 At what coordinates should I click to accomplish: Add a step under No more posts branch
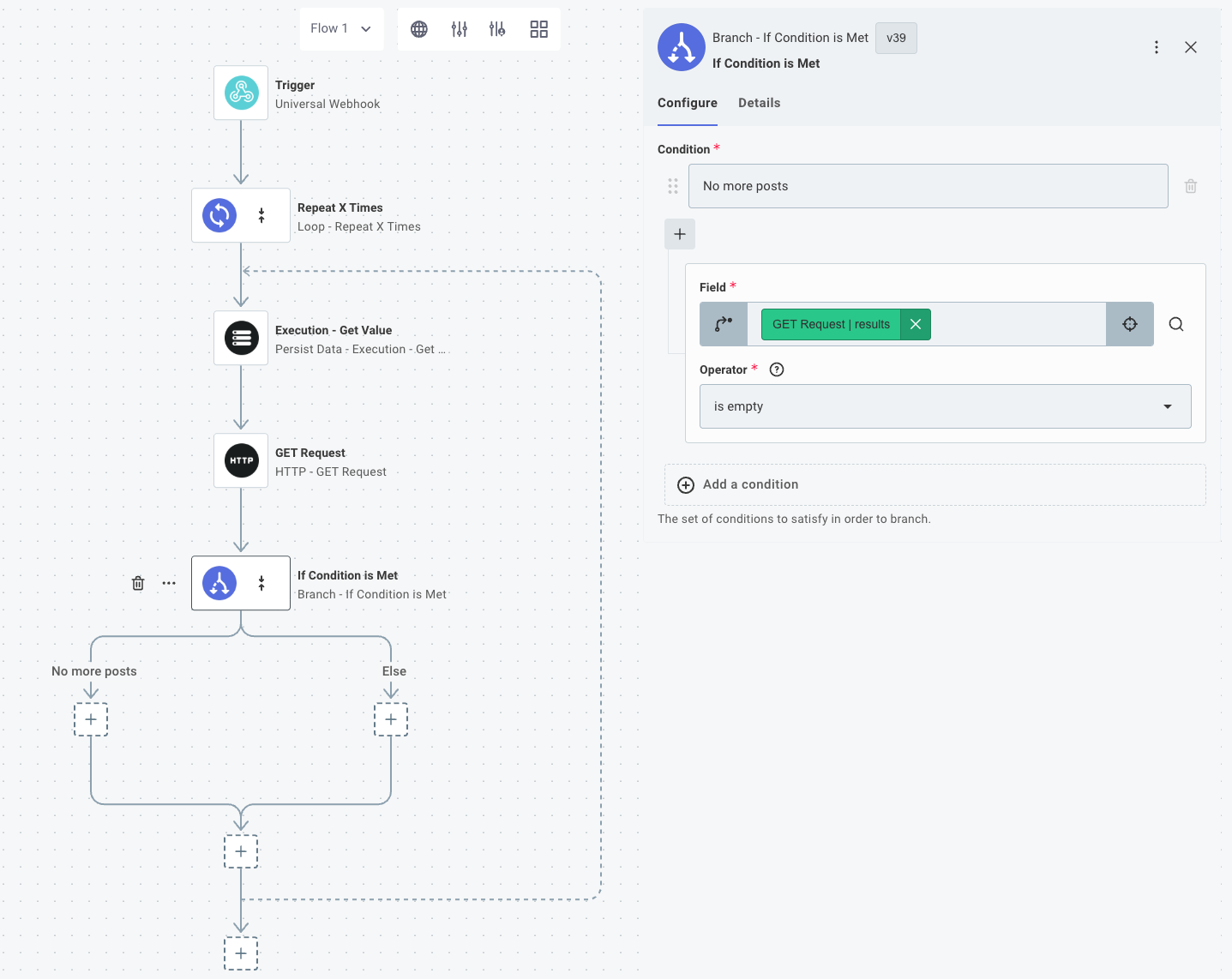pyautogui.click(x=91, y=719)
